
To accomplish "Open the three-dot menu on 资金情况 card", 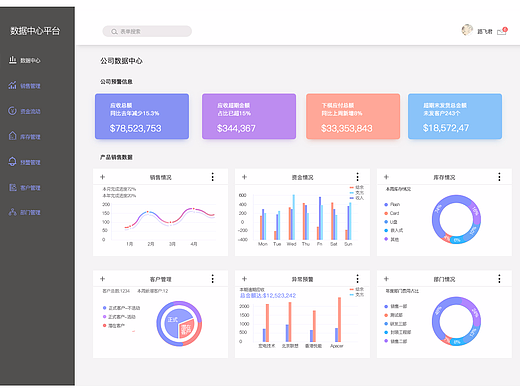I will 357,177.
